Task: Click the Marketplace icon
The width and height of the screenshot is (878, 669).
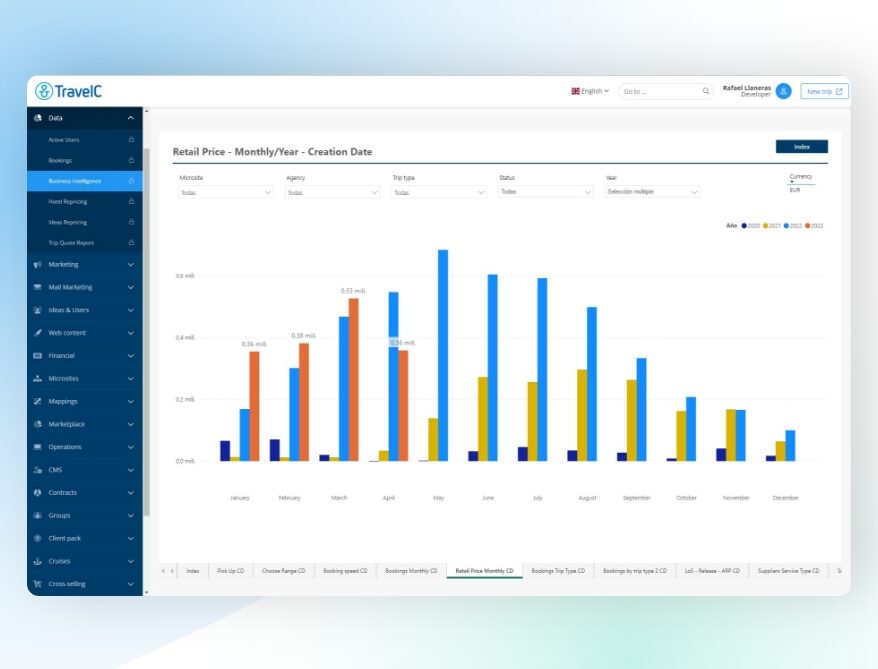Action: [38, 424]
